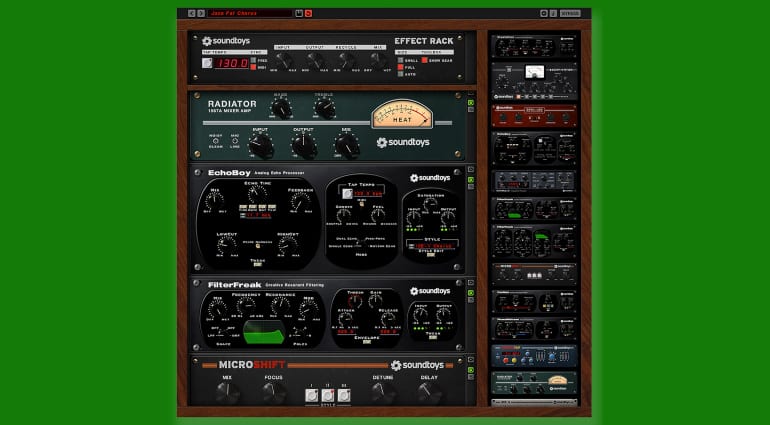The width and height of the screenshot is (770, 425).
Task: Click the Radiator Heat VU meter
Action: pyautogui.click(x=402, y=116)
